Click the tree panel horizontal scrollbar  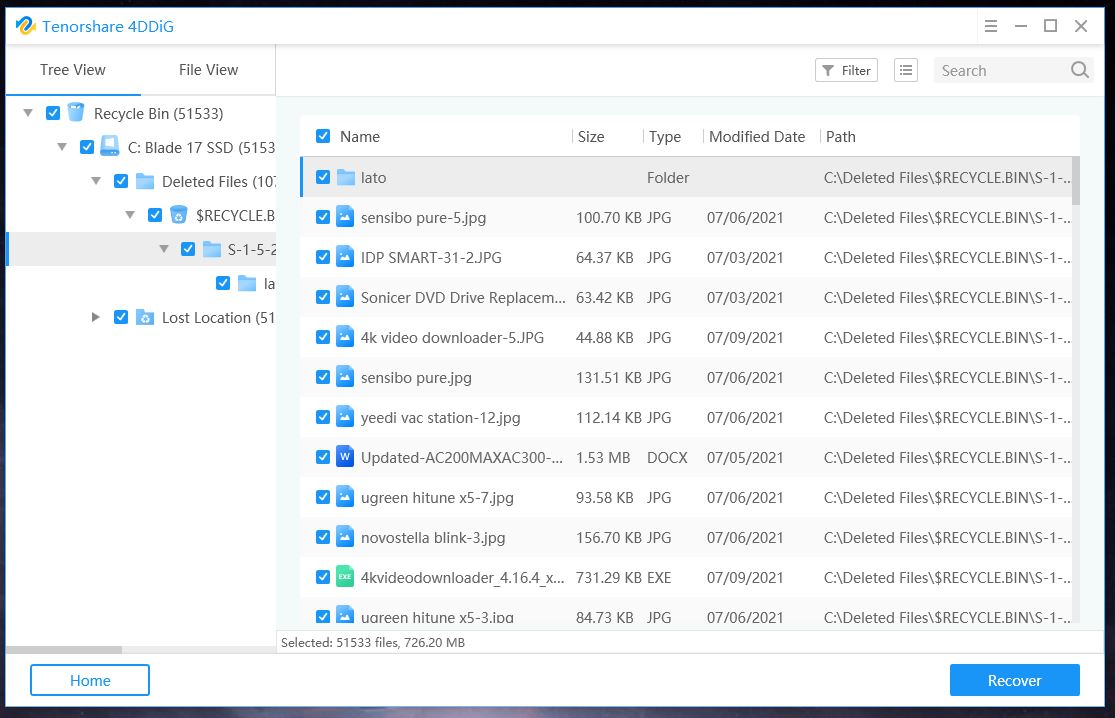pyautogui.click(x=65, y=650)
